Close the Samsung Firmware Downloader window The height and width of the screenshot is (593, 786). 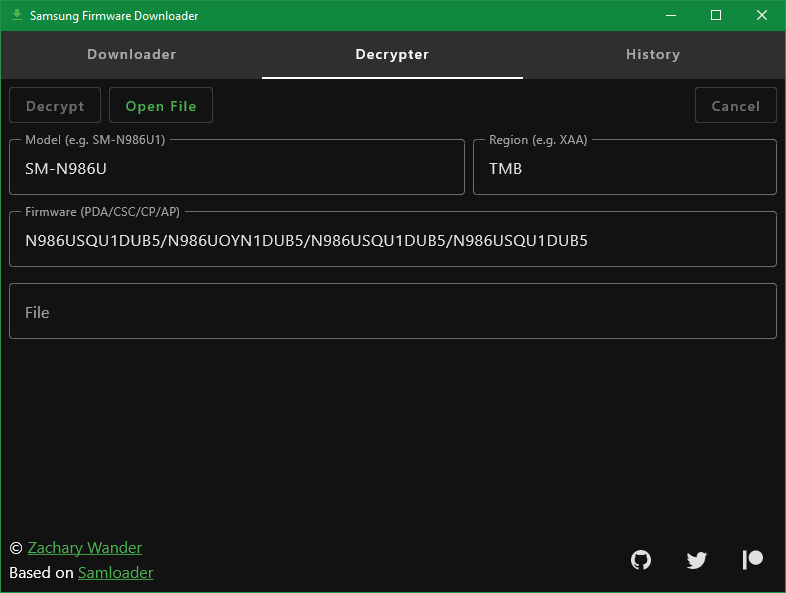pyautogui.click(x=762, y=15)
